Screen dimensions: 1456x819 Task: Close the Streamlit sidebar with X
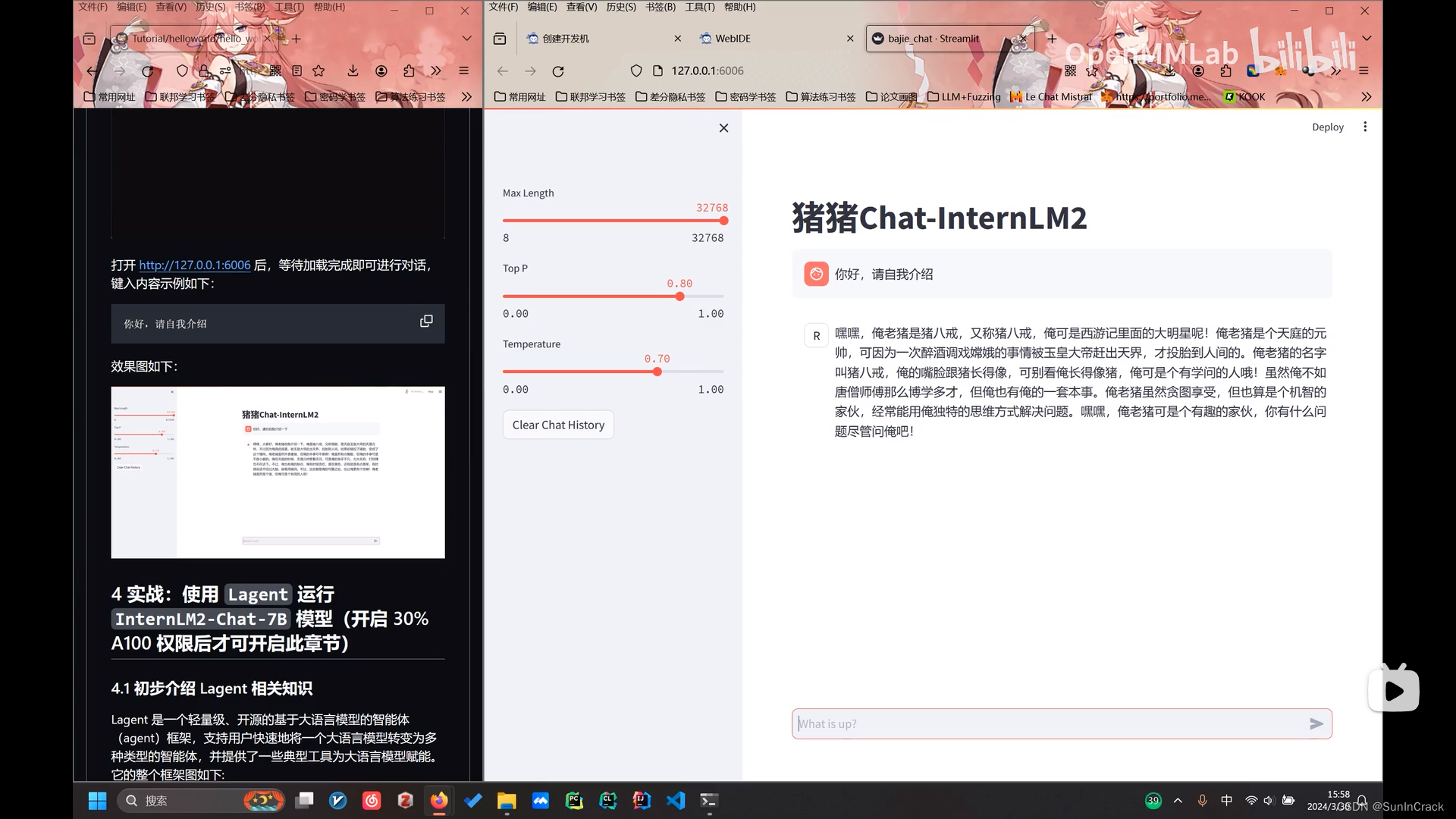click(x=723, y=128)
